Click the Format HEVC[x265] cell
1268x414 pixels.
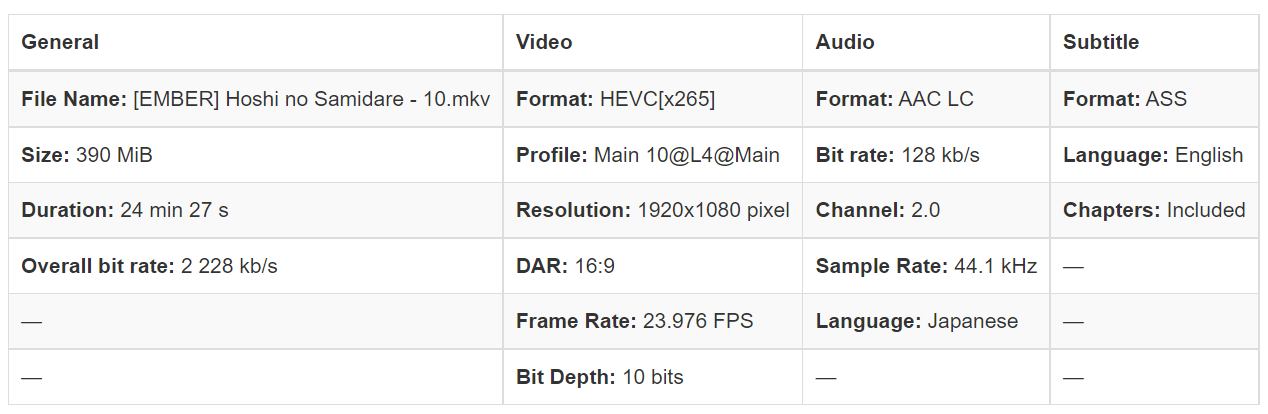(615, 99)
